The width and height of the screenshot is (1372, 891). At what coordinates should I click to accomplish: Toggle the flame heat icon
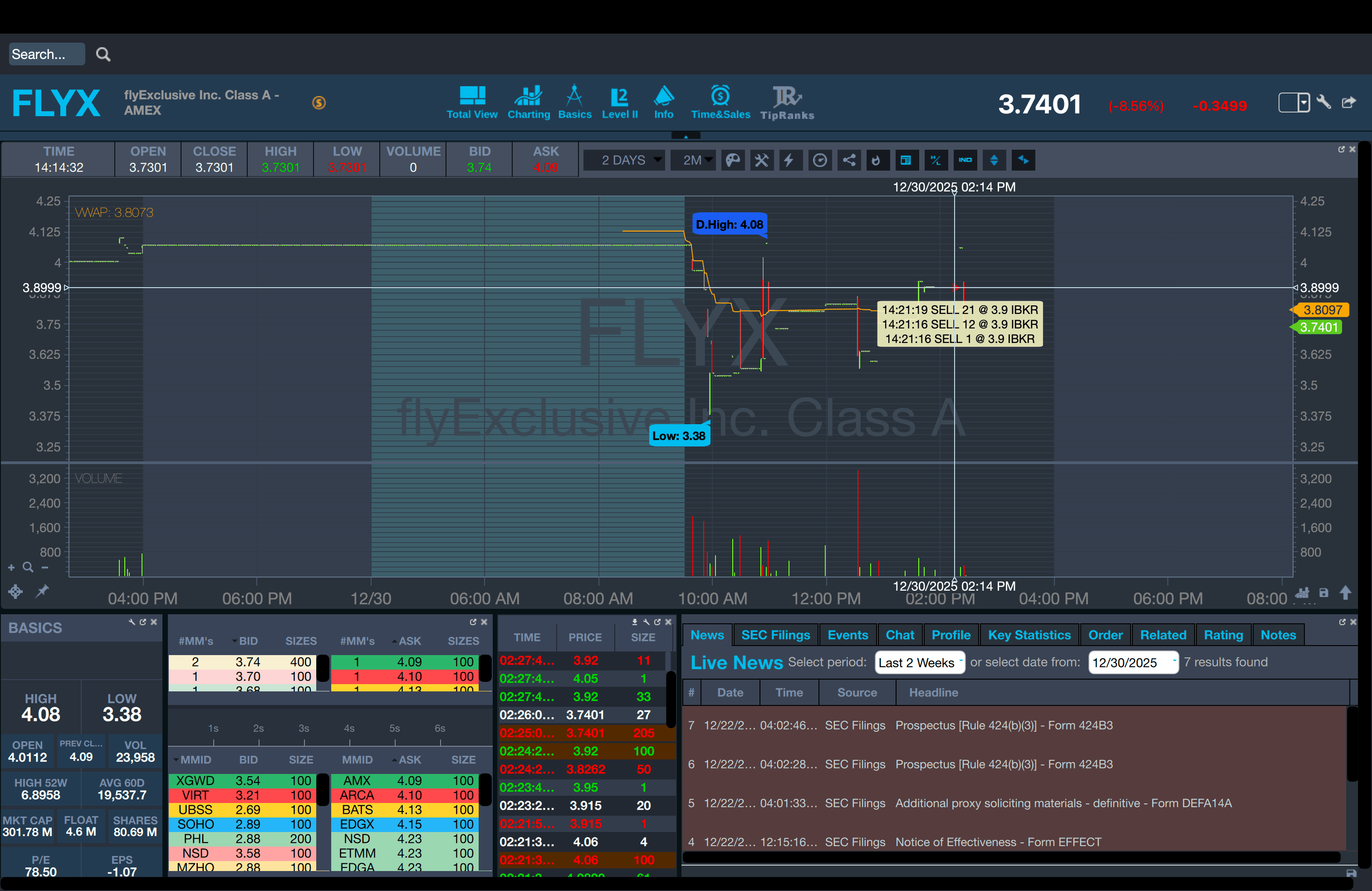[x=876, y=160]
